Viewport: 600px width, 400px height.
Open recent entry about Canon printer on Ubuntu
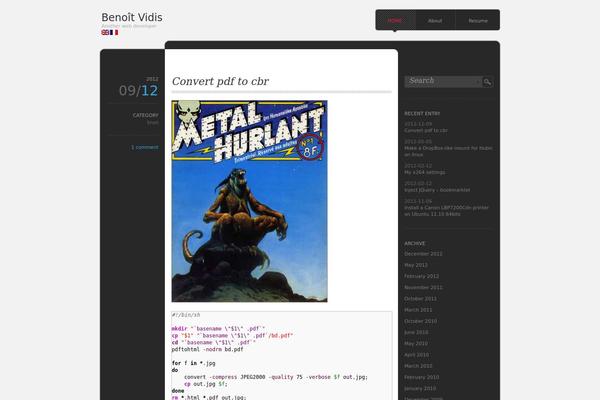click(446, 211)
